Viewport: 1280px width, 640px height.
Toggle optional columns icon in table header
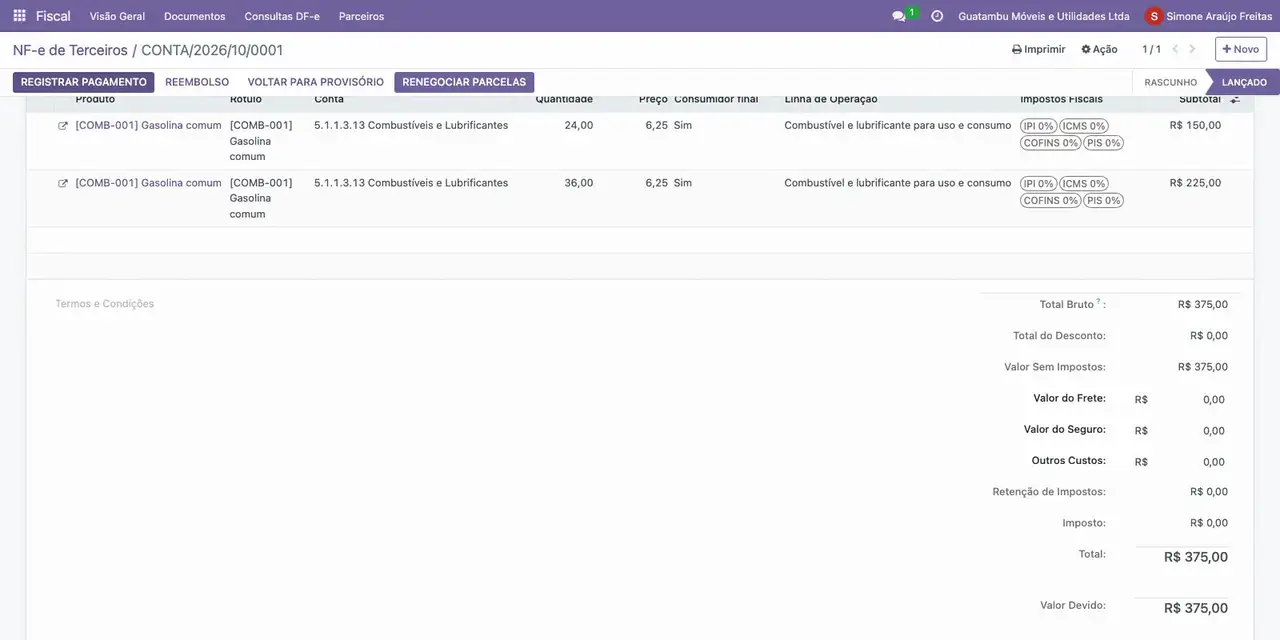point(1235,99)
